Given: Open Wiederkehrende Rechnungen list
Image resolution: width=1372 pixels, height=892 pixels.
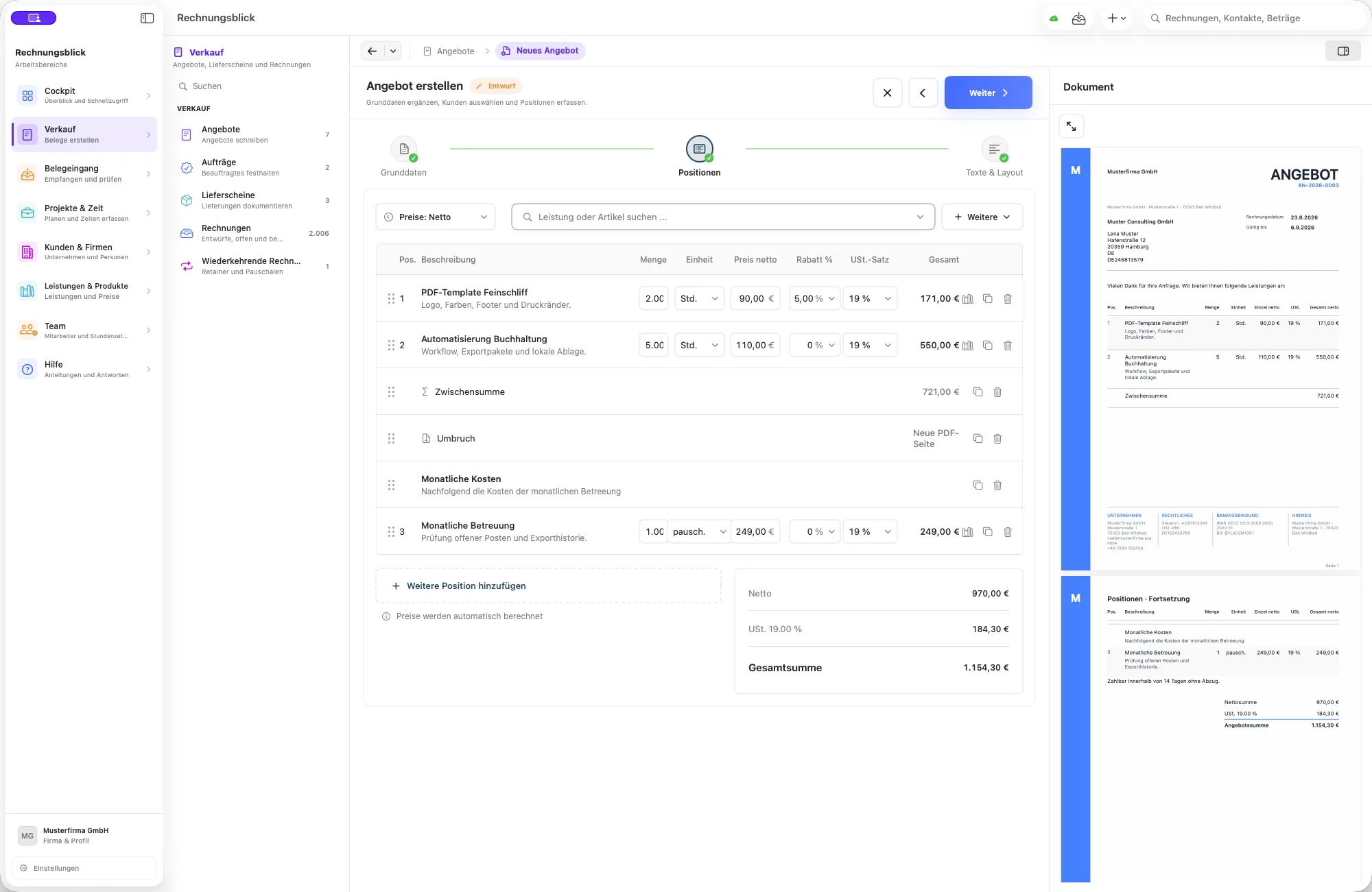Looking at the screenshot, I should click(x=255, y=266).
